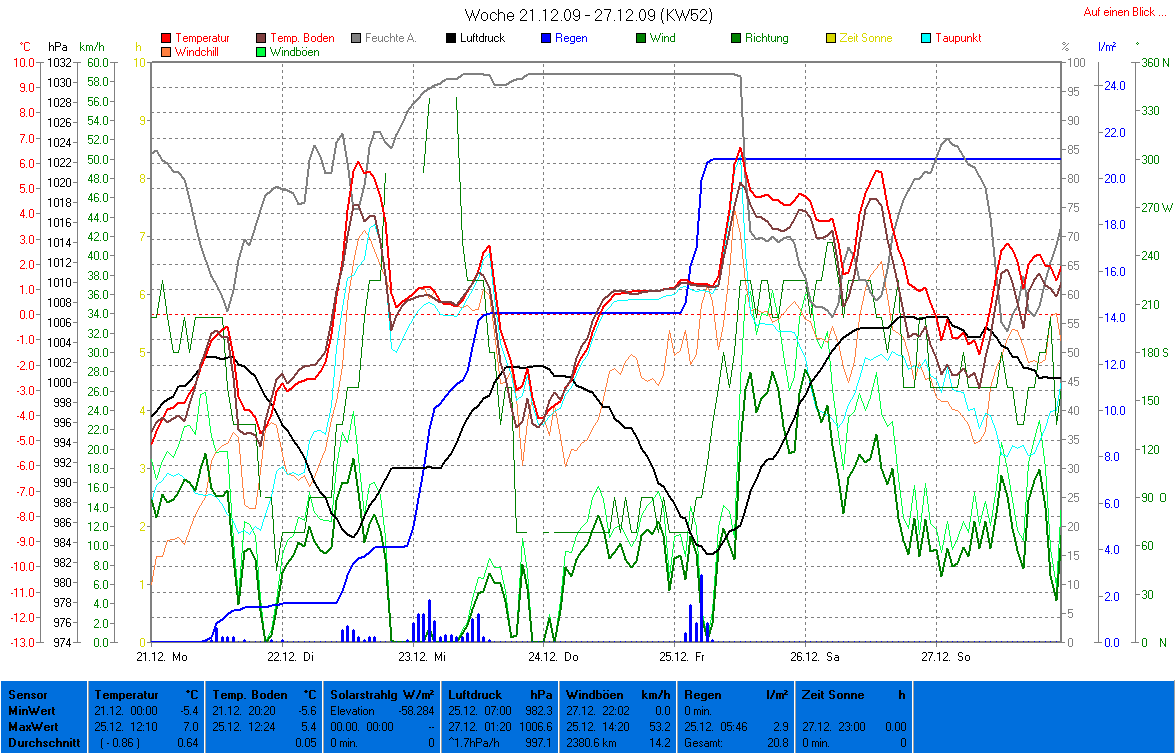
Task: Click the Solarstrahlg W/m² table header
Action: 382,694
